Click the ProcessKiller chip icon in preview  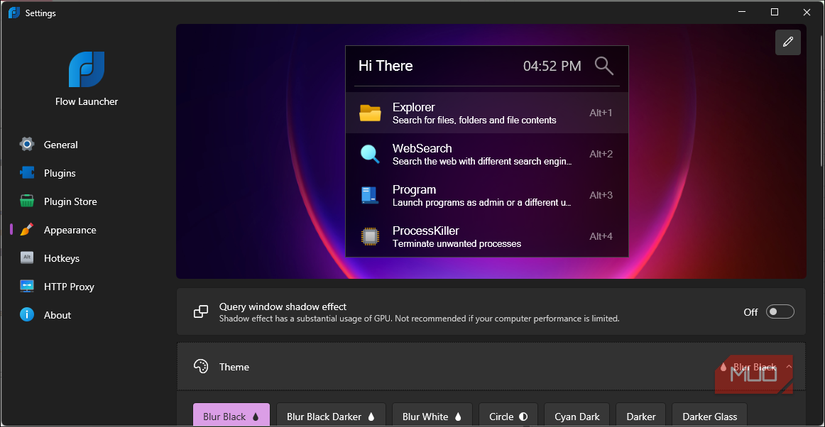370,237
